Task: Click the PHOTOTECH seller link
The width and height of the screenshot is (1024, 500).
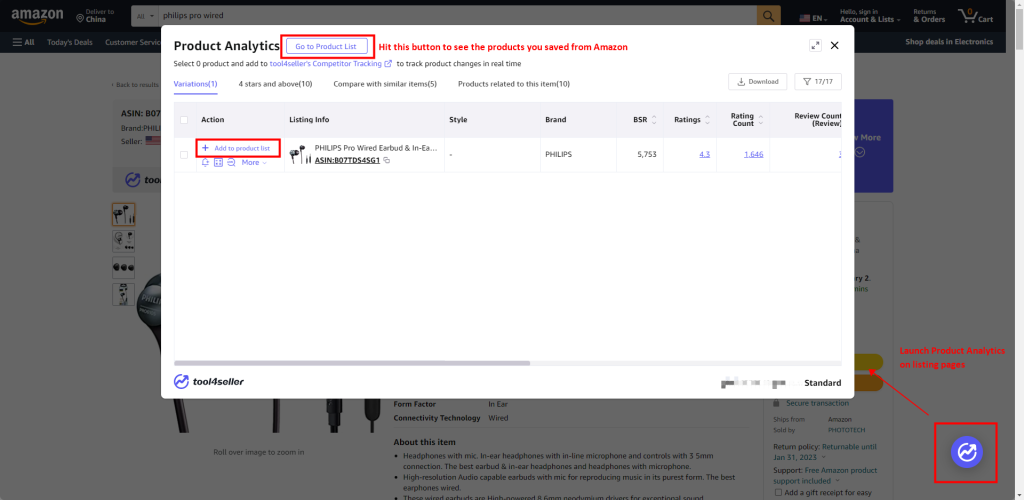Action: 848,430
